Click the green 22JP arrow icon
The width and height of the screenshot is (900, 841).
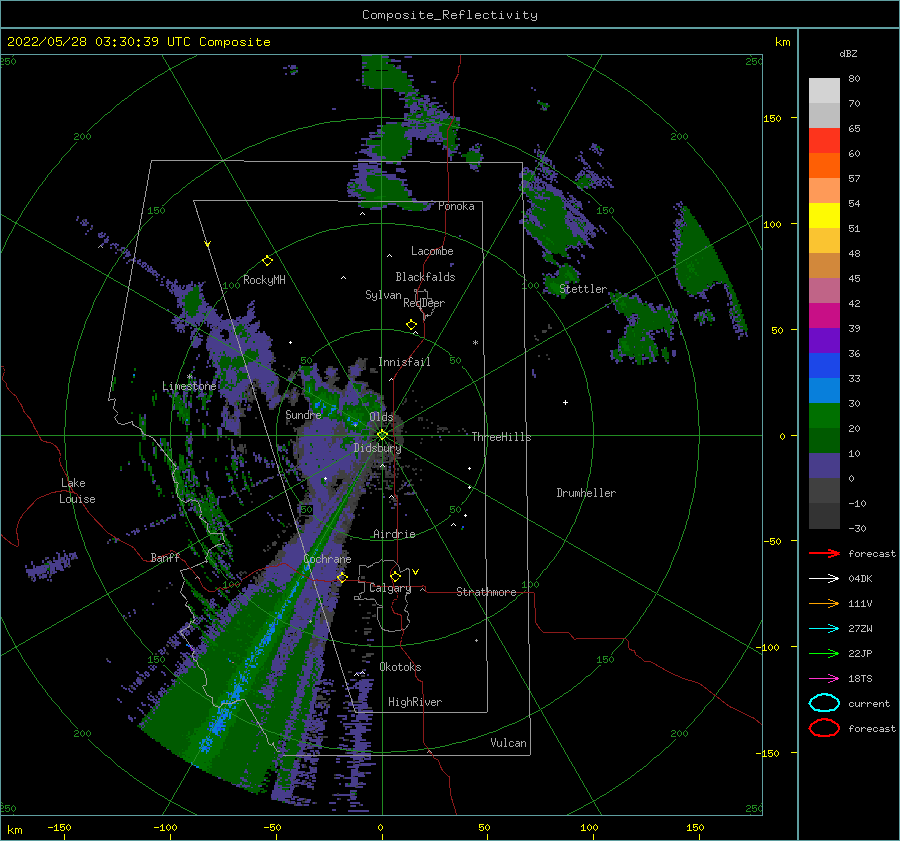824,653
